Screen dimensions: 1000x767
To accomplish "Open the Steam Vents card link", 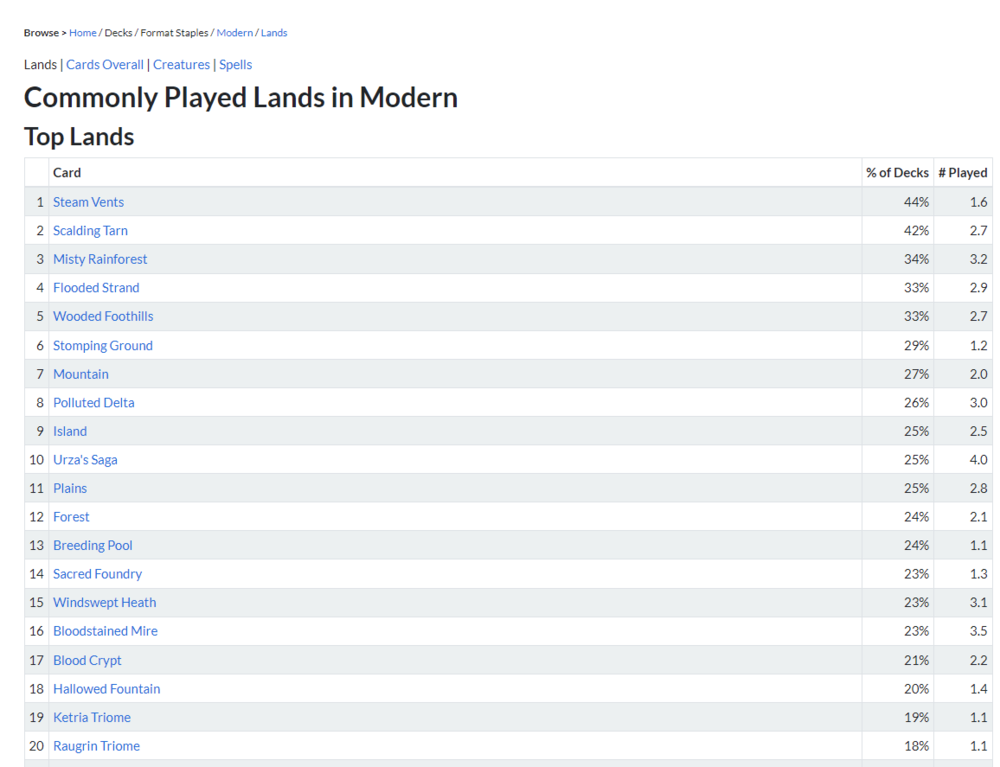I will coord(88,202).
